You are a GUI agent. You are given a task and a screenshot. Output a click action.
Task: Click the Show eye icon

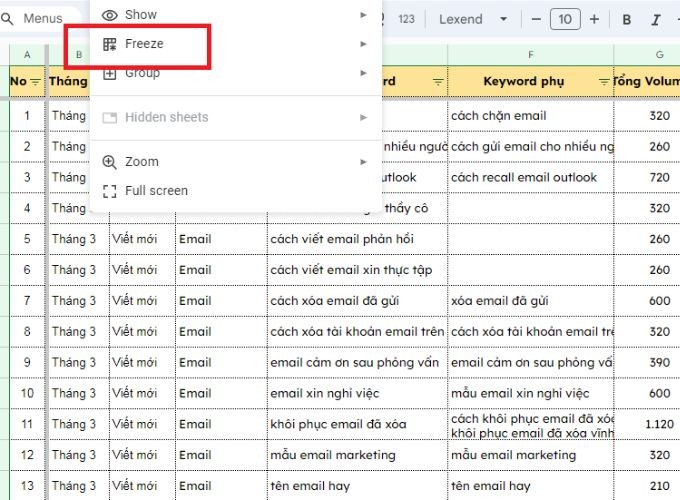click(109, 15)
